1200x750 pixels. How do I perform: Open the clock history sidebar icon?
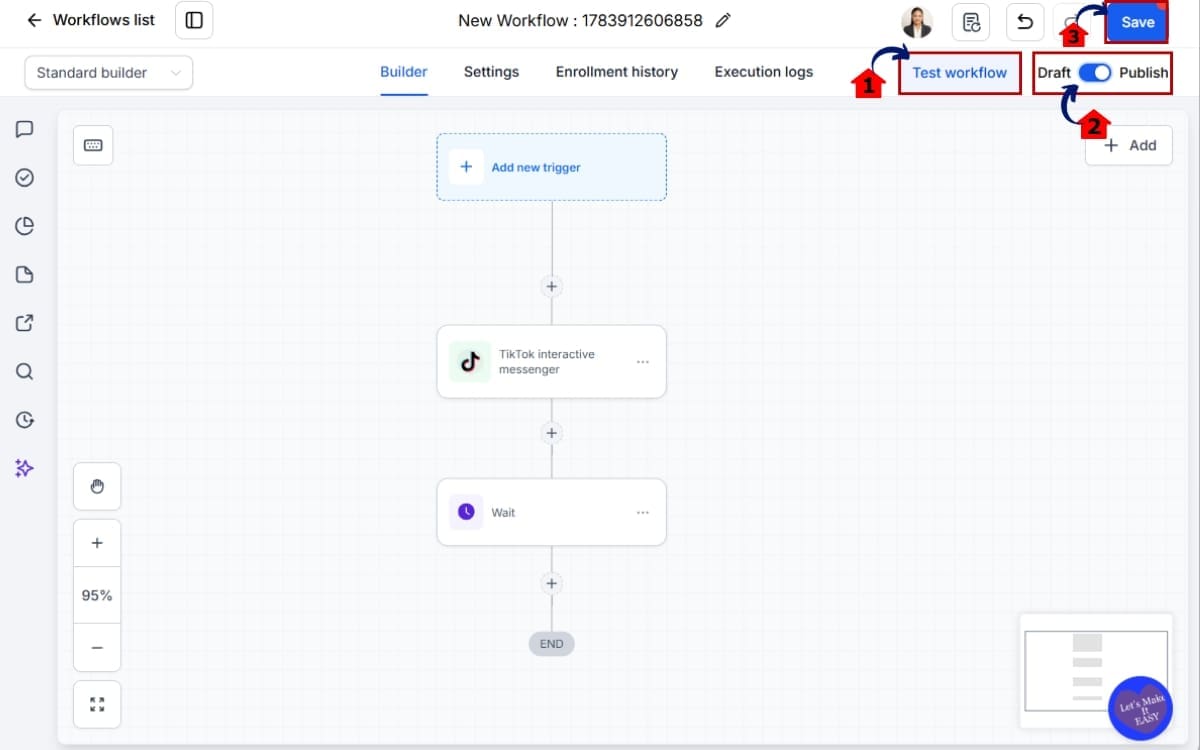click(x=25, y=419)
